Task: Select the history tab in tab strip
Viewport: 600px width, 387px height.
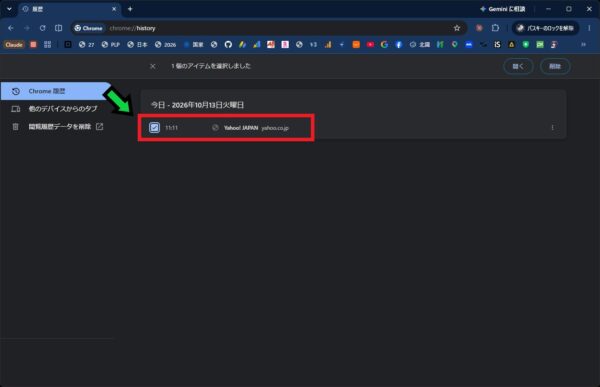Action: (70, 9)
